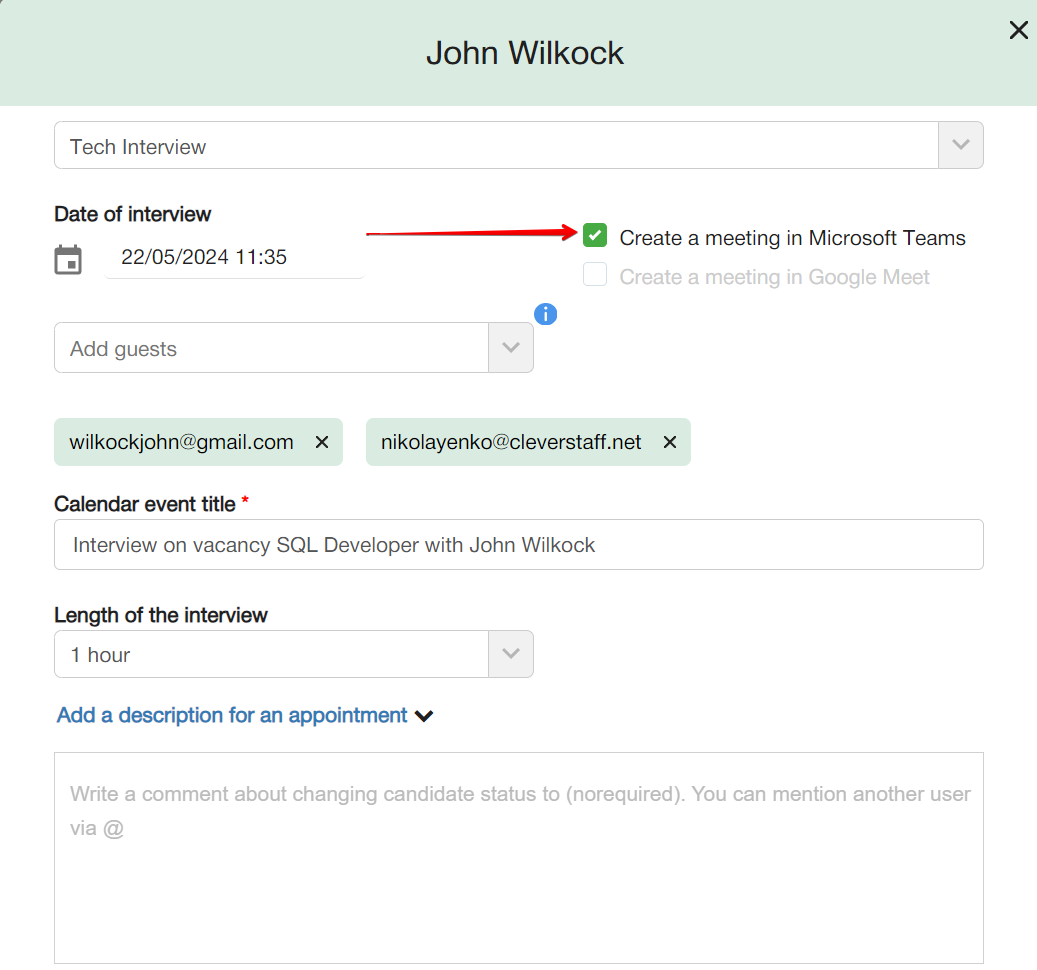The image size is (1037, 970).
Task: Remove nikolayenko@cleverstaff.net from guests
Action: point(670,442)
